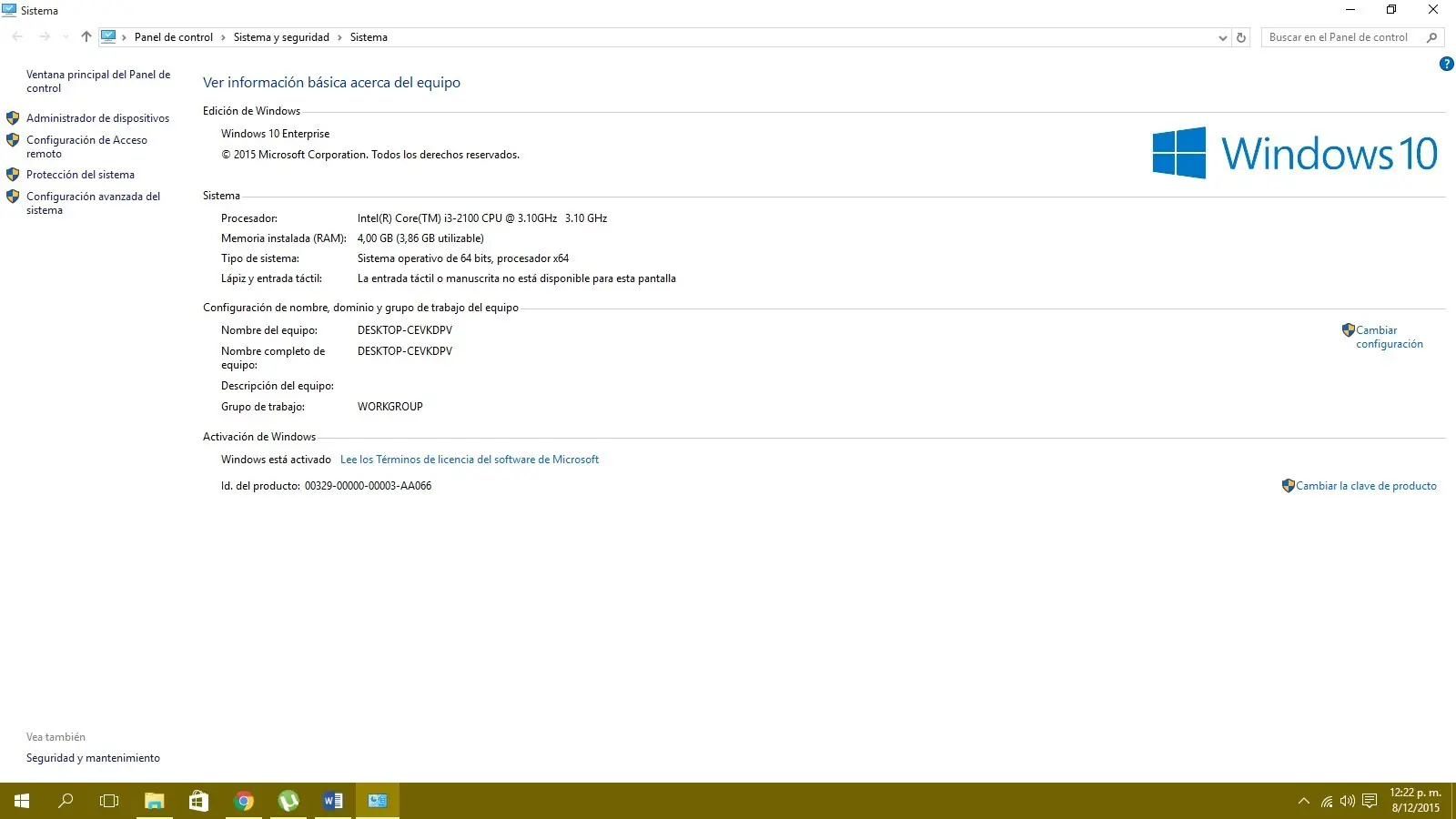Screen dimensions: 1456x819
Task: Click shield icon beside Configuración avanzada del sistema
Action: point(13,197)
